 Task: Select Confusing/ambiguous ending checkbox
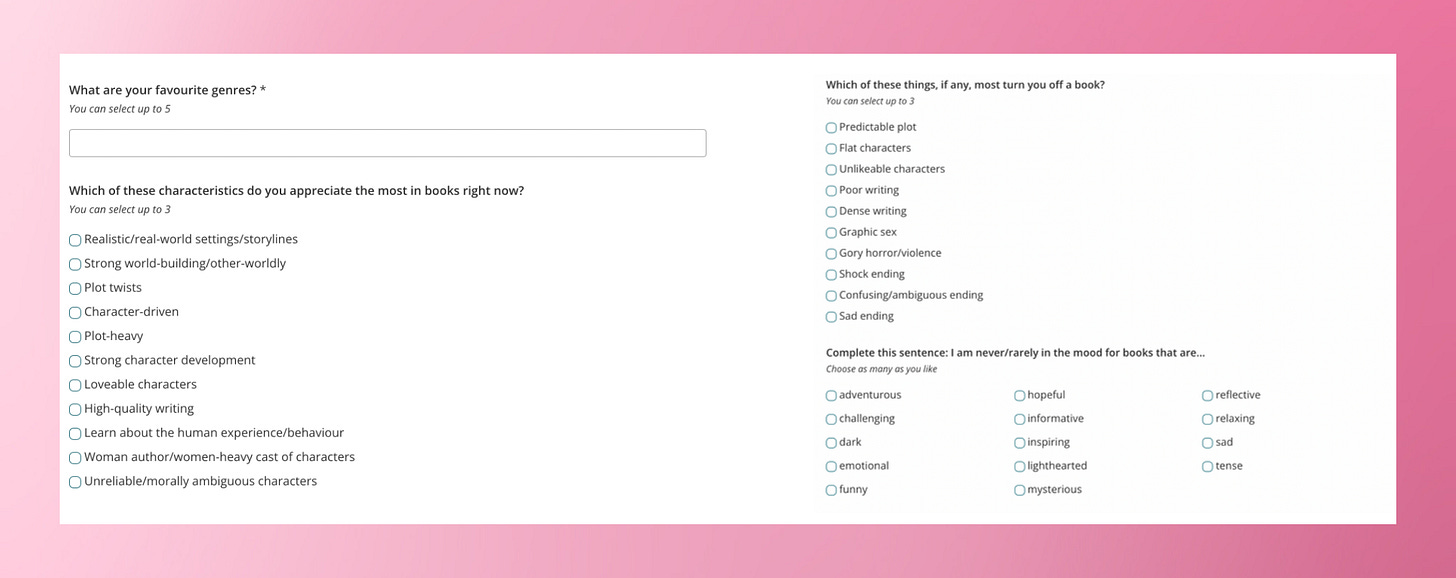[x=831, y=296]
